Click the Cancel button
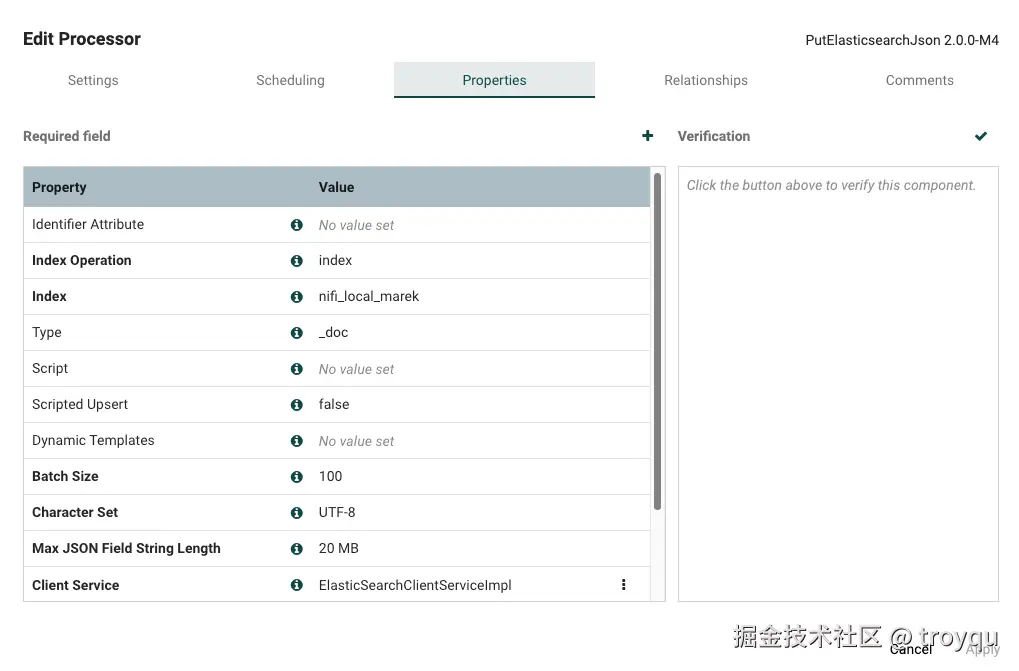The image size is (1019, 671). 911,649
